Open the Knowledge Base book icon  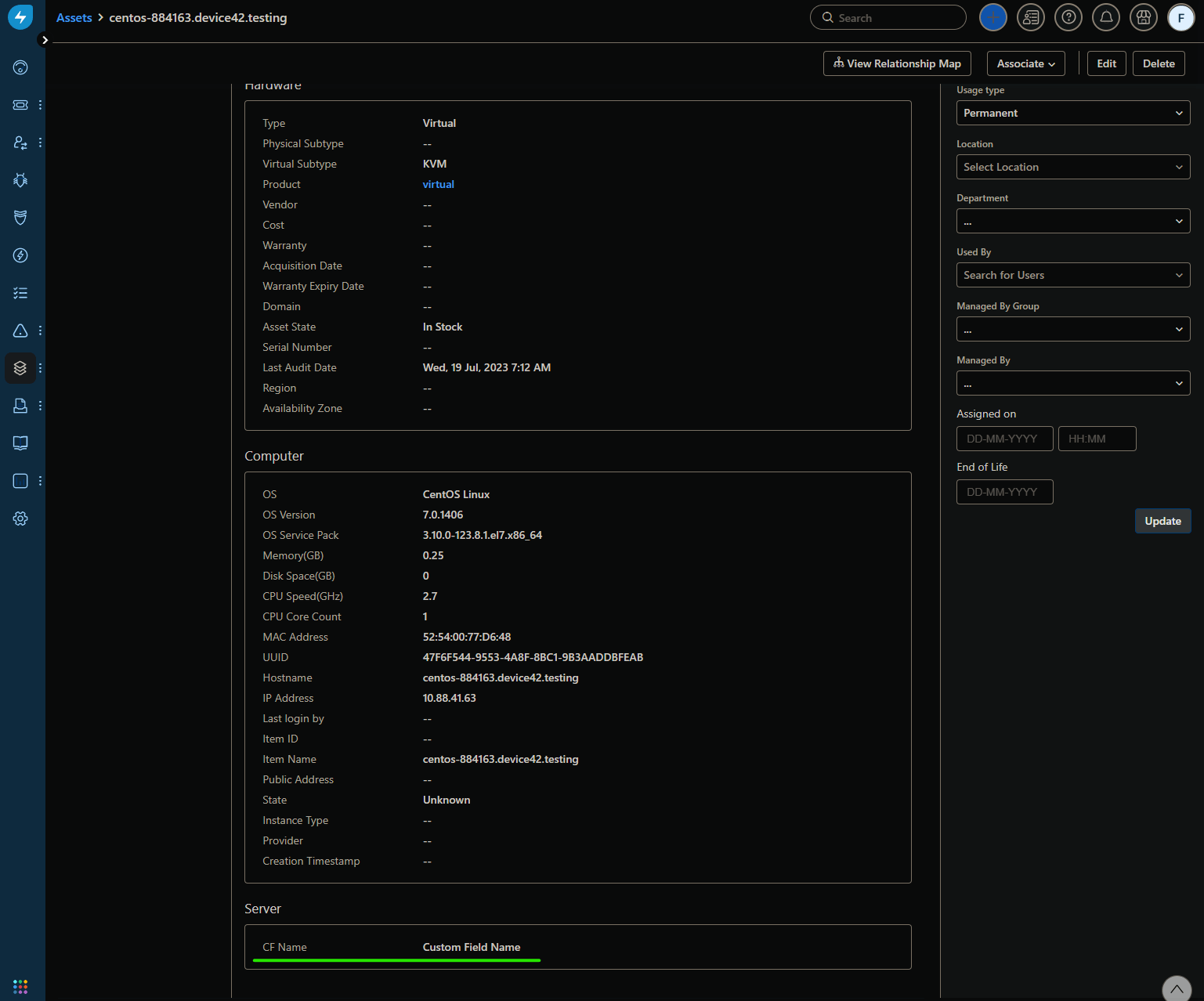pos(20,443)
